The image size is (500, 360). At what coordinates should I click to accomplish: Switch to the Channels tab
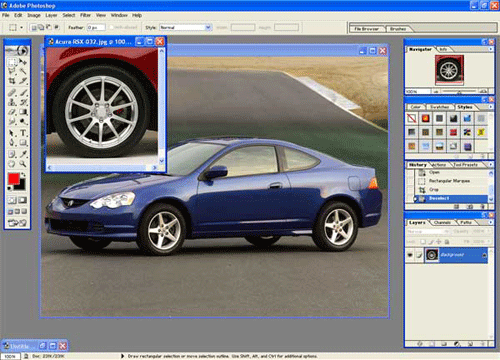[x=442, y=222]
